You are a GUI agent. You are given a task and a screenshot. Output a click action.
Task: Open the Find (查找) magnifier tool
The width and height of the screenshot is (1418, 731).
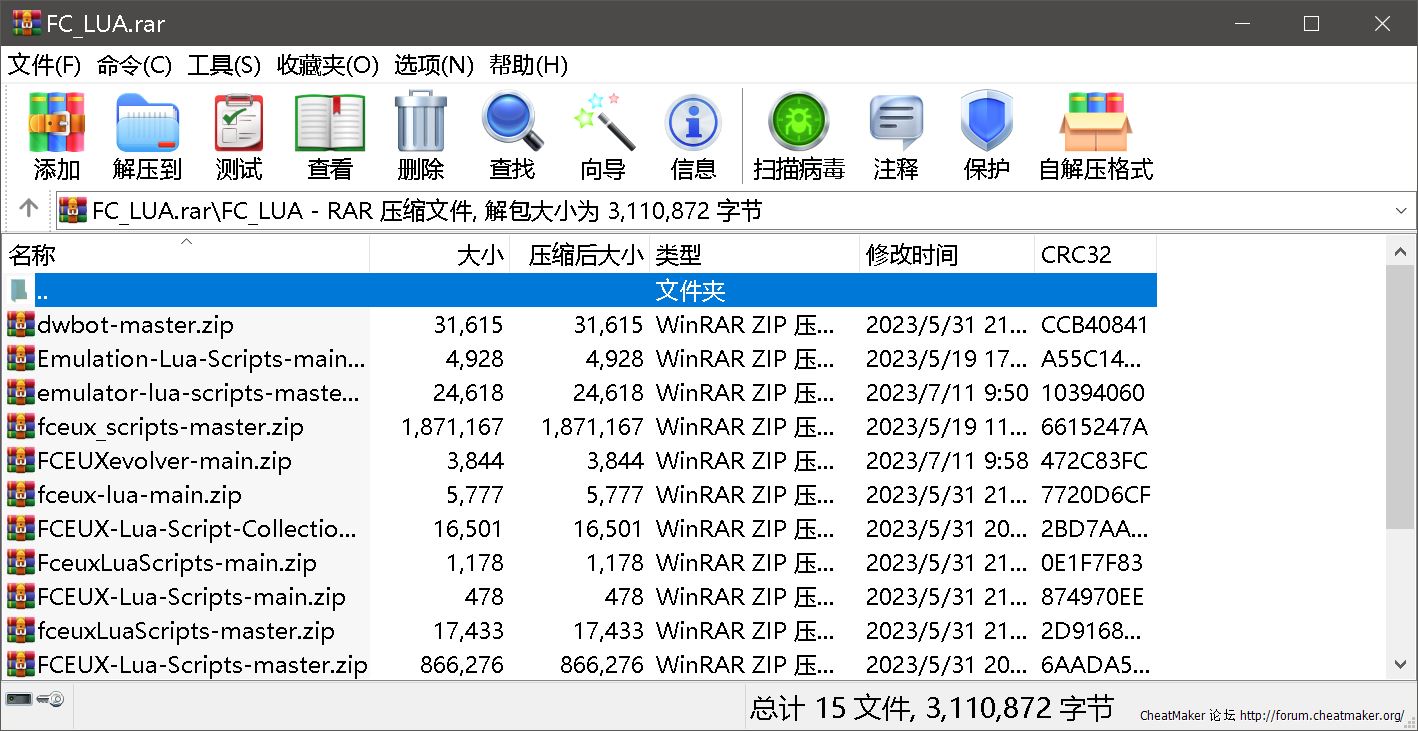coord(512,123)
